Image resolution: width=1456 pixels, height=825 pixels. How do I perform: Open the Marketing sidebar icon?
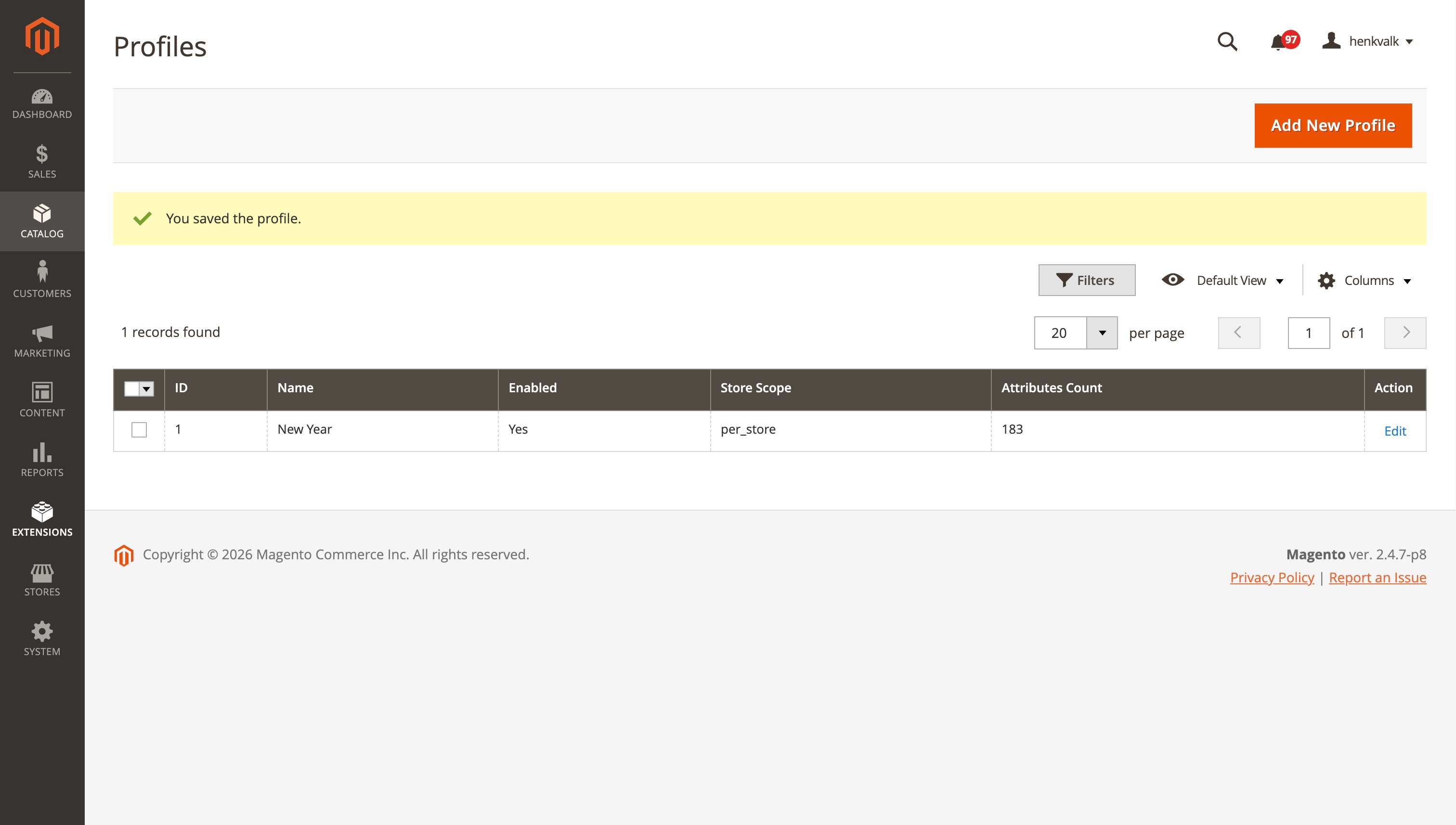pos(41,340)
